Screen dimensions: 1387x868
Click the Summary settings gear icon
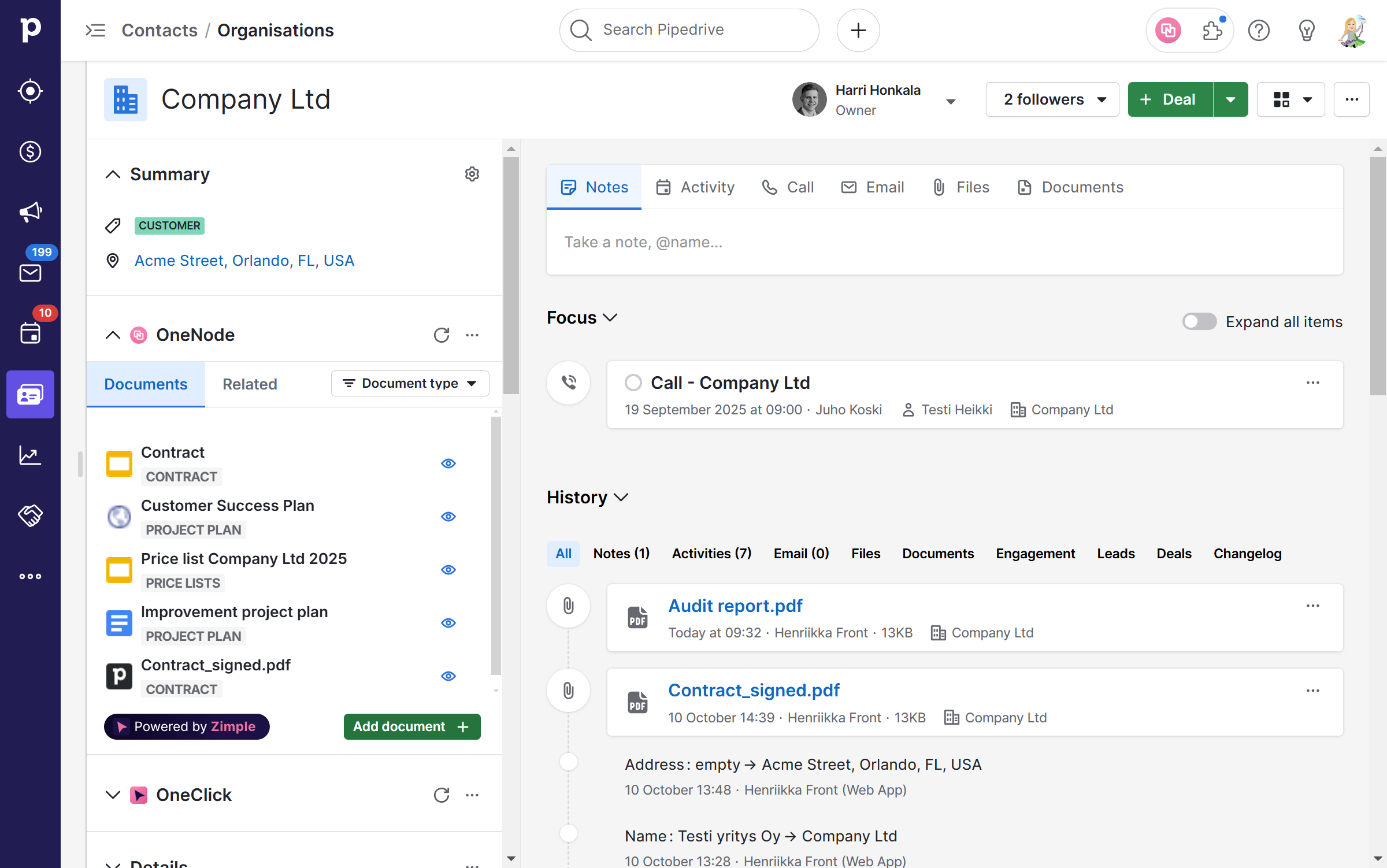tap(472, 174)
